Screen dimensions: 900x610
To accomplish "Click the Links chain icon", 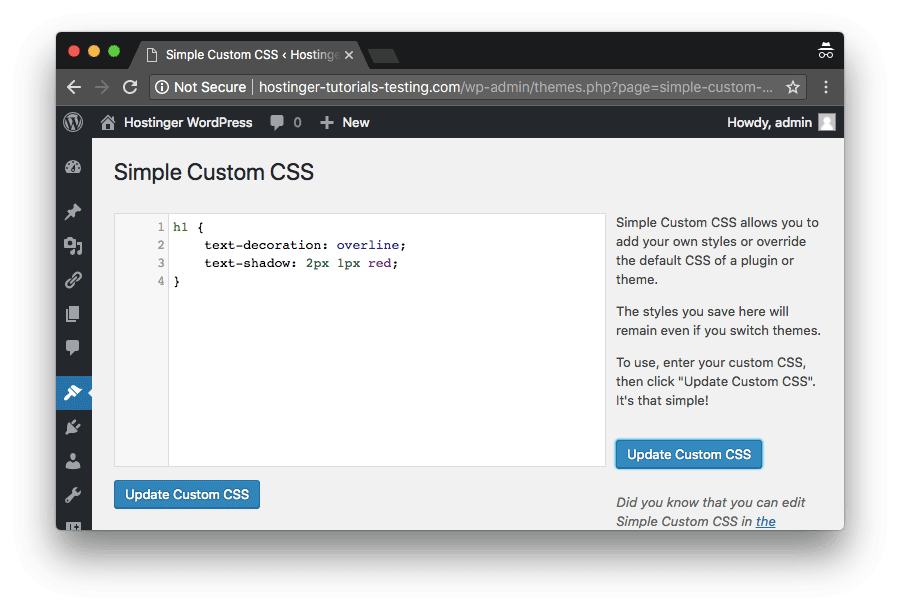I will point(73,280).
